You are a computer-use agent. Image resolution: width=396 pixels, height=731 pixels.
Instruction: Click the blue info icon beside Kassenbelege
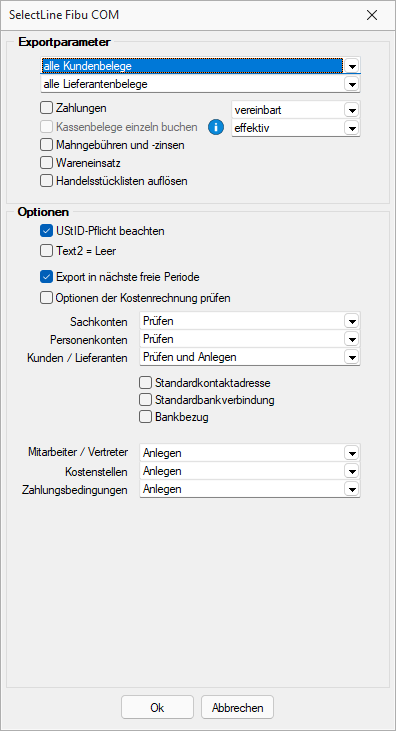(x=216, y=127)
